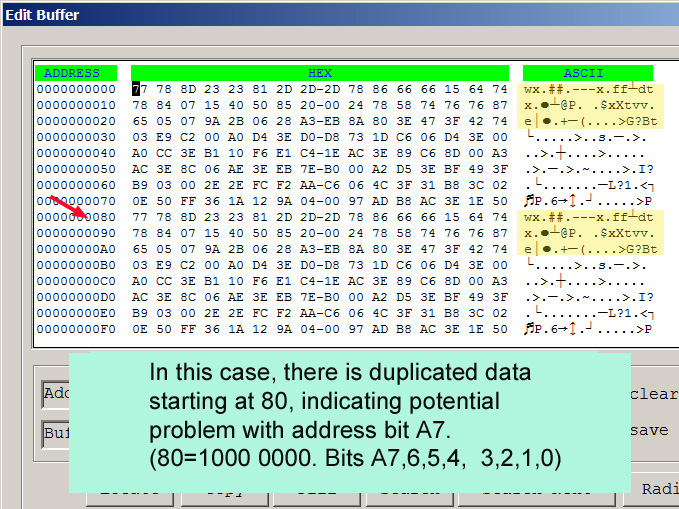Click address 0000000060 in the address column

tap(76, 185)
